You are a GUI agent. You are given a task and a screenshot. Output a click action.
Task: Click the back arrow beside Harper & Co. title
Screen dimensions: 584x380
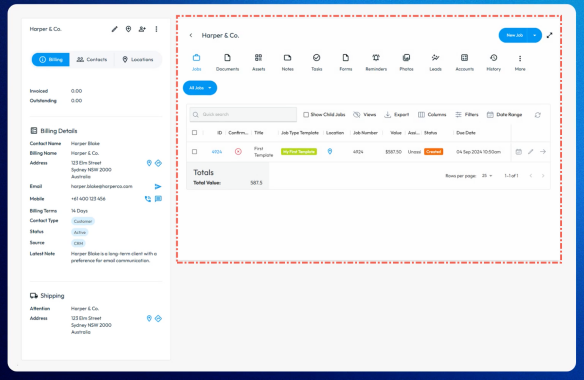[x=191, y=35]
